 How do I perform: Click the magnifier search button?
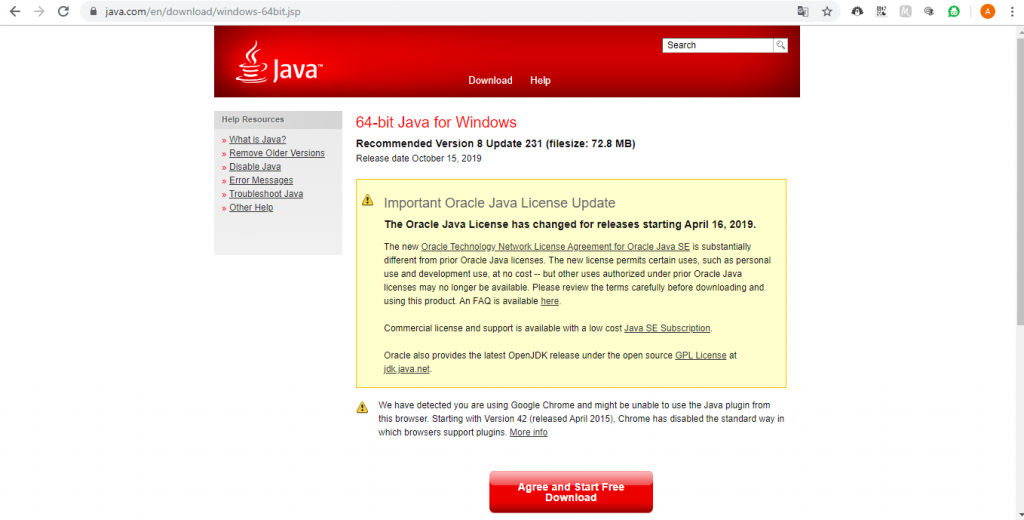tap(780, 45)
